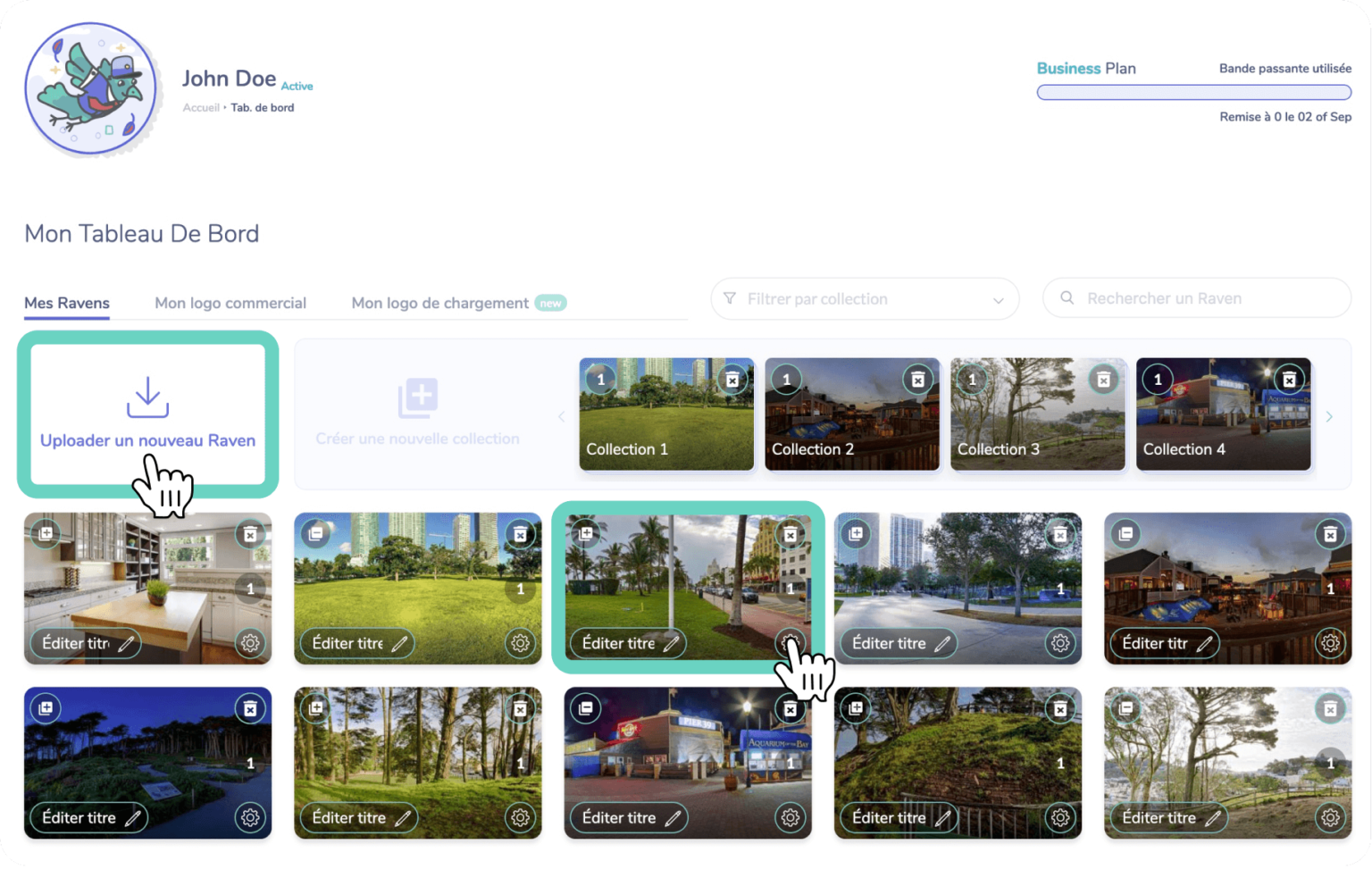
Task: Open the Mon logo de chargement tab
Action: (439, 303)
